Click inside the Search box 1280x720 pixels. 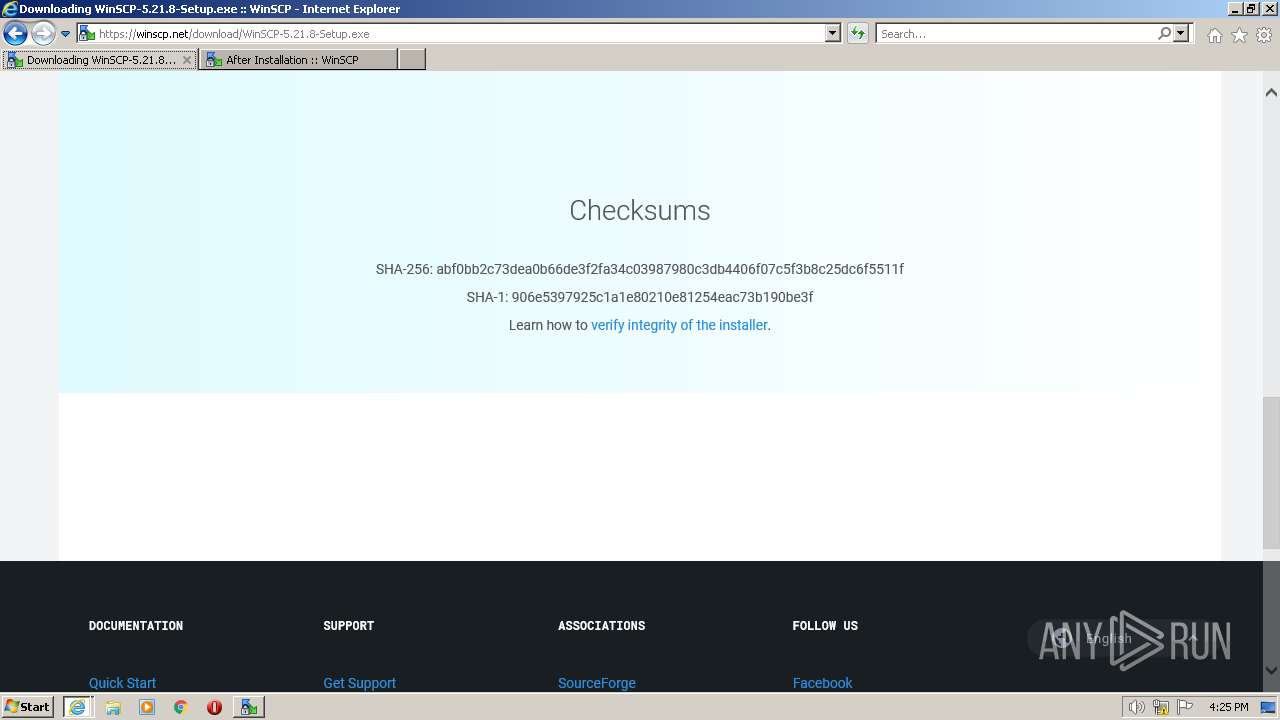pos(1015,34)
